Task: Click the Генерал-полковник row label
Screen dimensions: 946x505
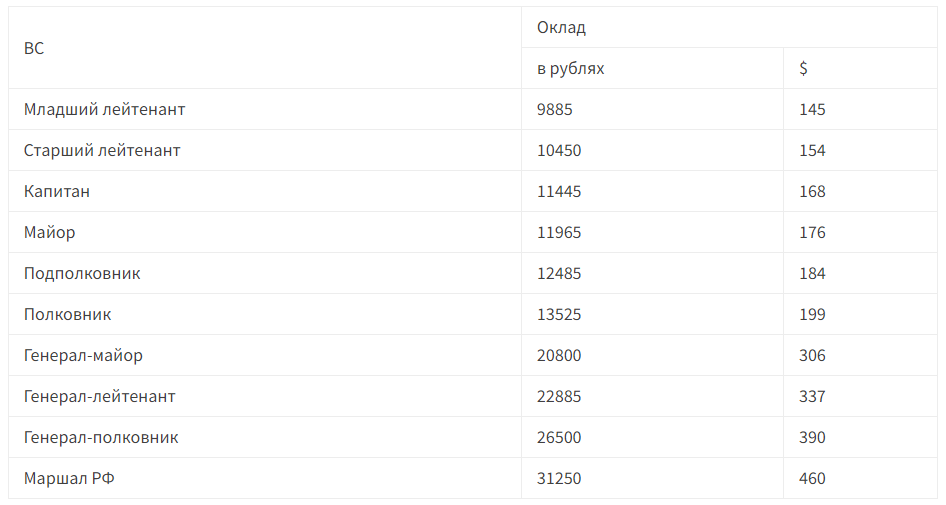Action: coord(101,438)
